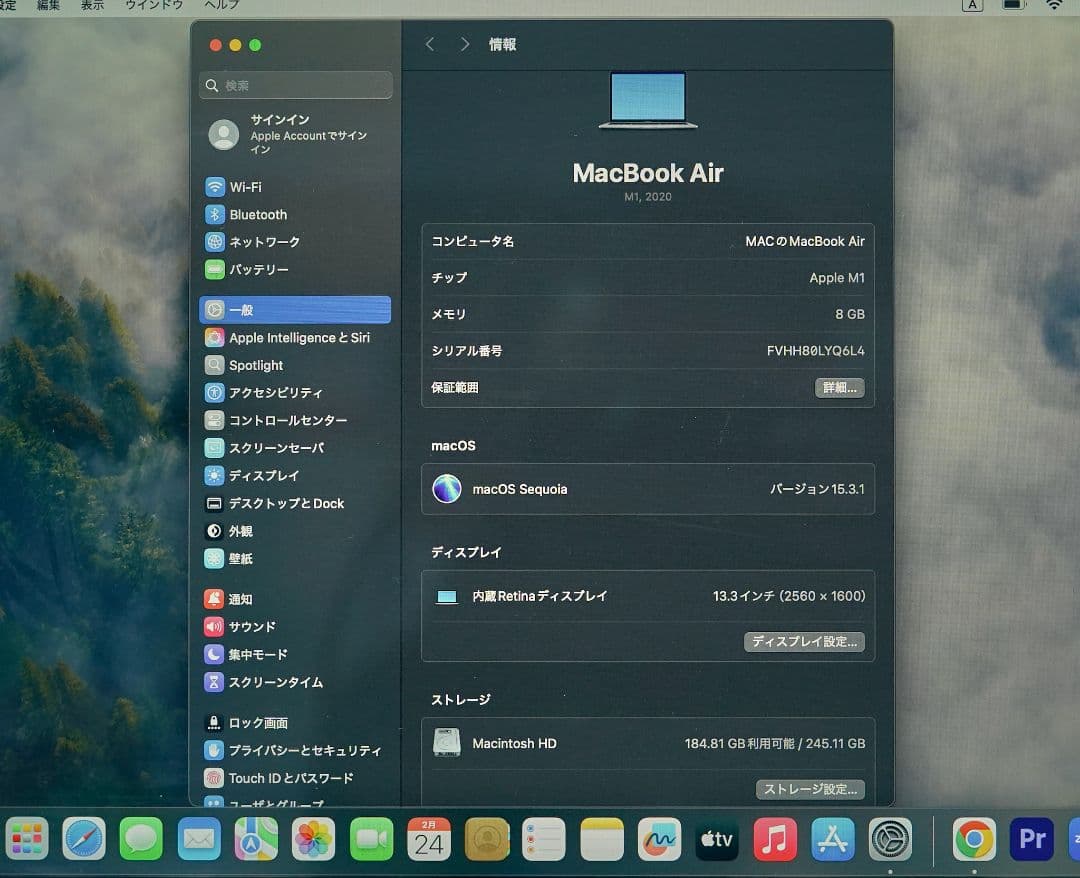Open 壁紙 (Wallpaper) settings
Viewport: 1080px width, 878px height.
240,558
